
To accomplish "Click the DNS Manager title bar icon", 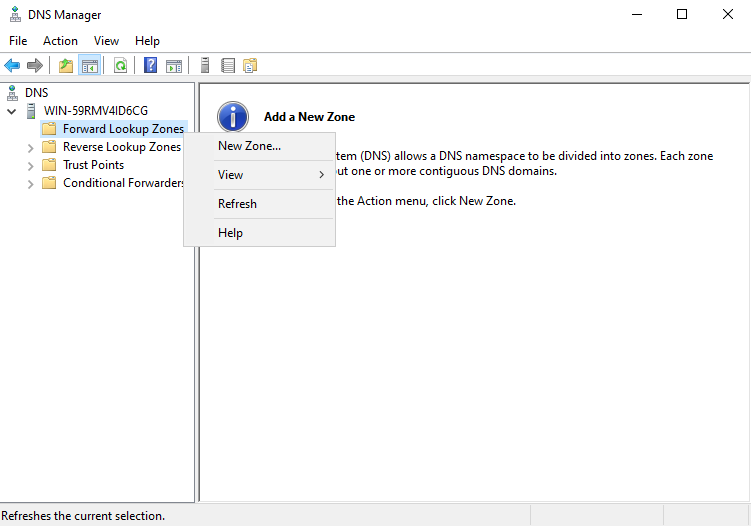I will pyautogui.click(x=15, y=14).
